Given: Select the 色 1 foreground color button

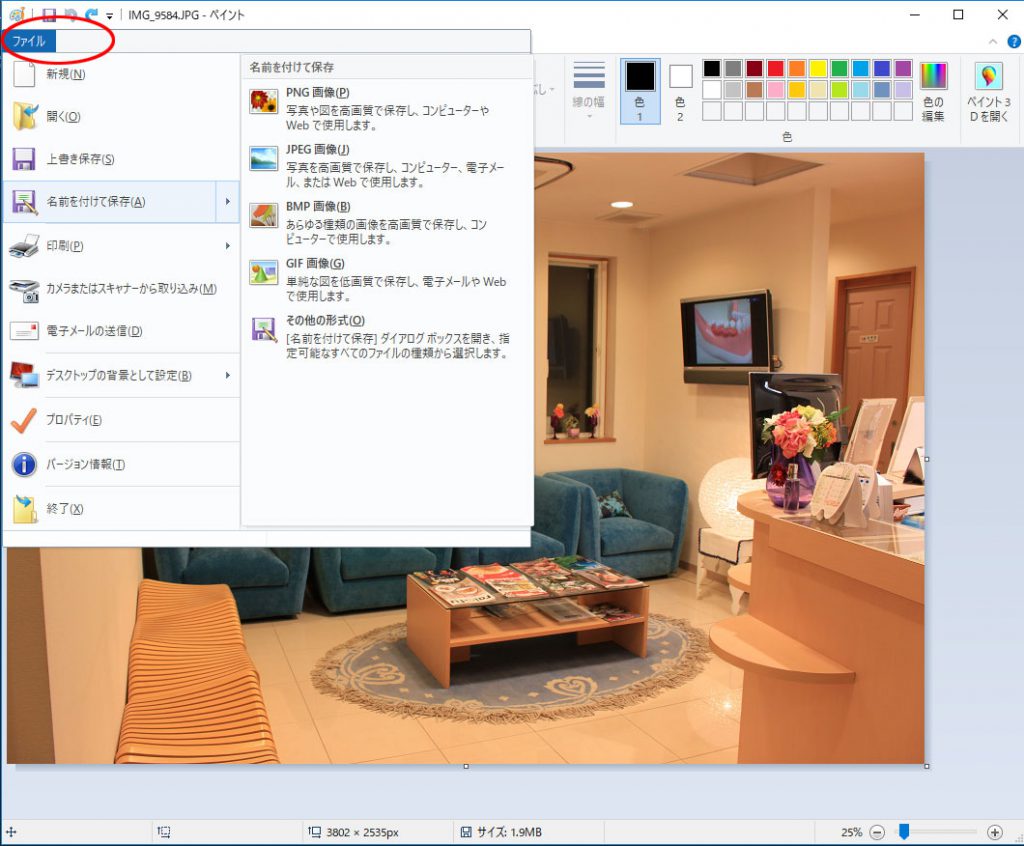Looking at the screenshot, I should click(639, 91).
